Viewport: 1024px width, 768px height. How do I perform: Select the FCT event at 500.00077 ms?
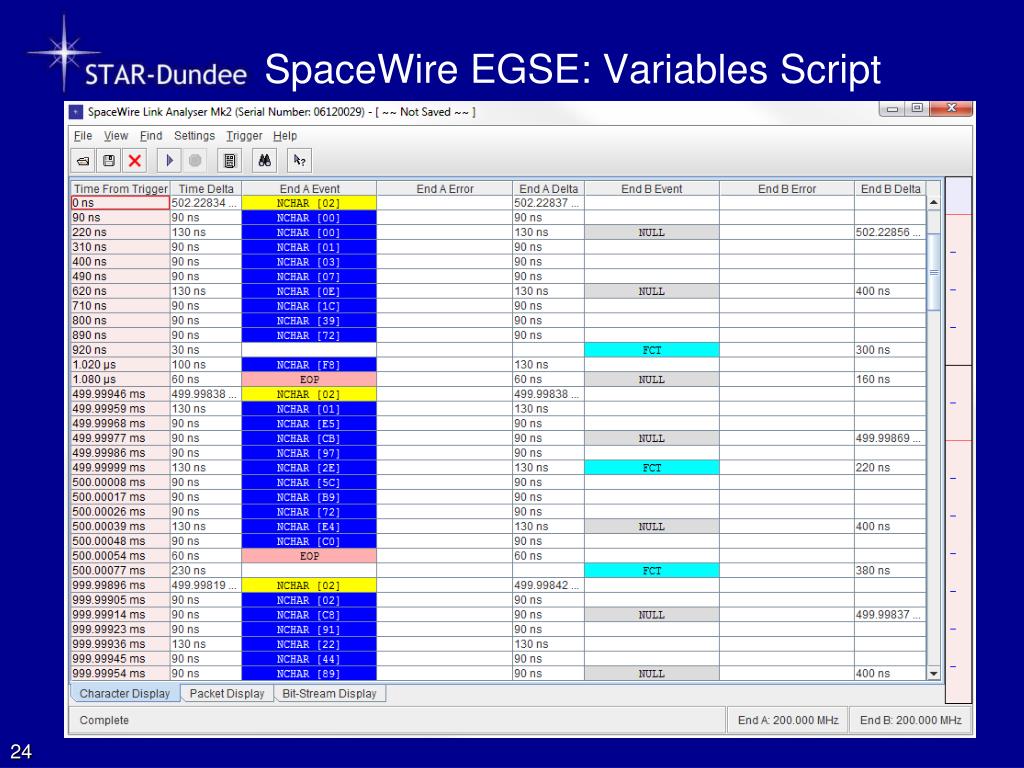652,571
